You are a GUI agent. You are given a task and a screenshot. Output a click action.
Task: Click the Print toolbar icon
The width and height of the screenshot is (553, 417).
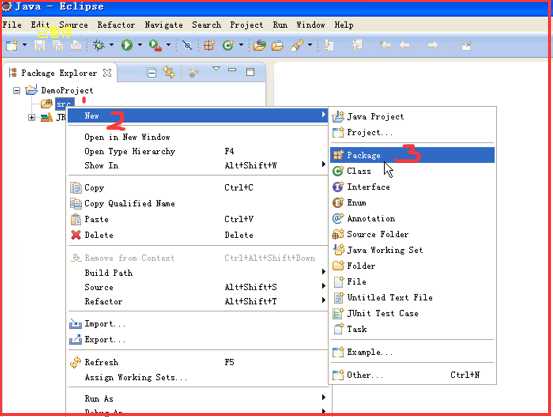[x=75, y=45]
